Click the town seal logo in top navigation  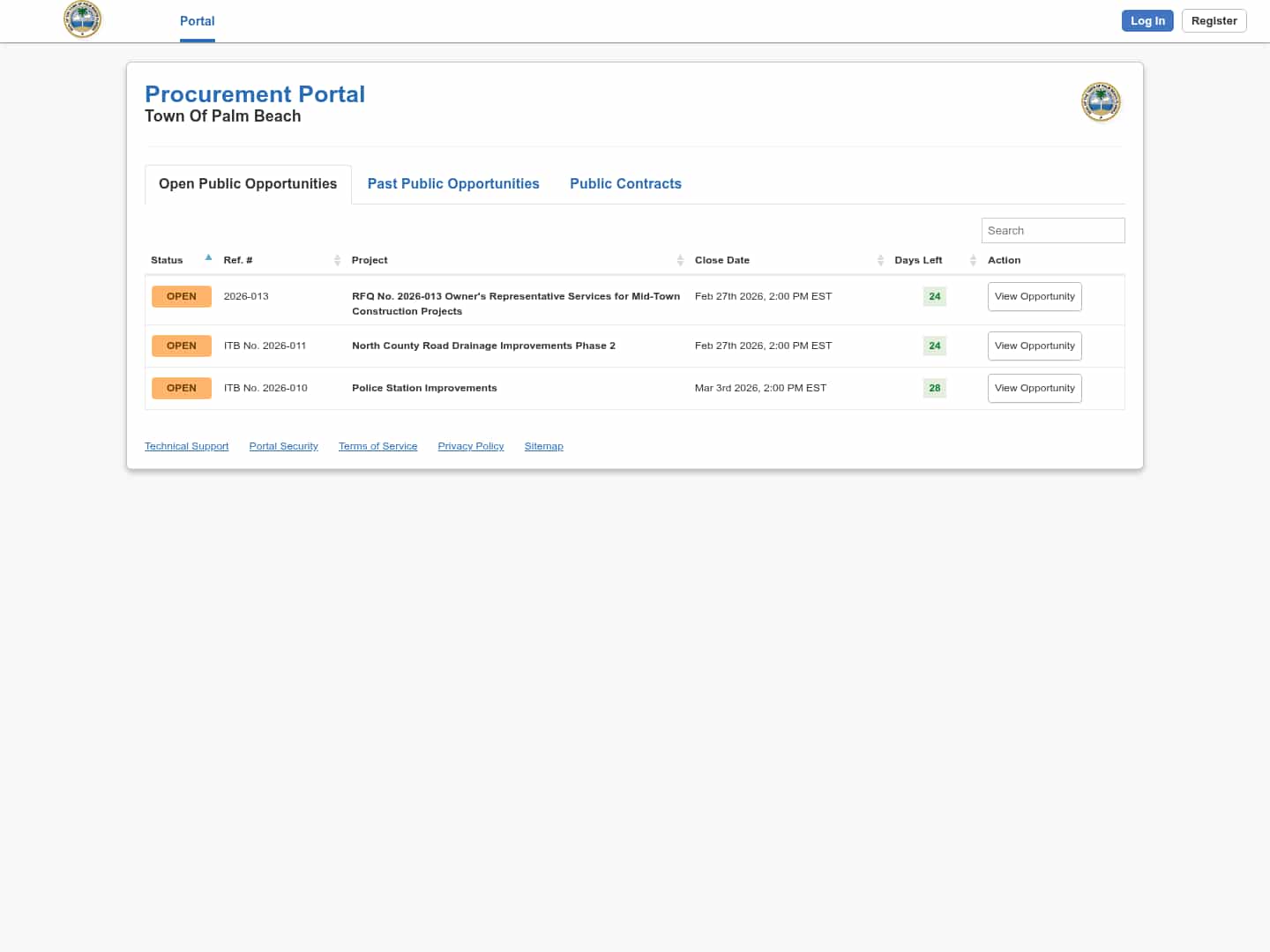[83, 19]
